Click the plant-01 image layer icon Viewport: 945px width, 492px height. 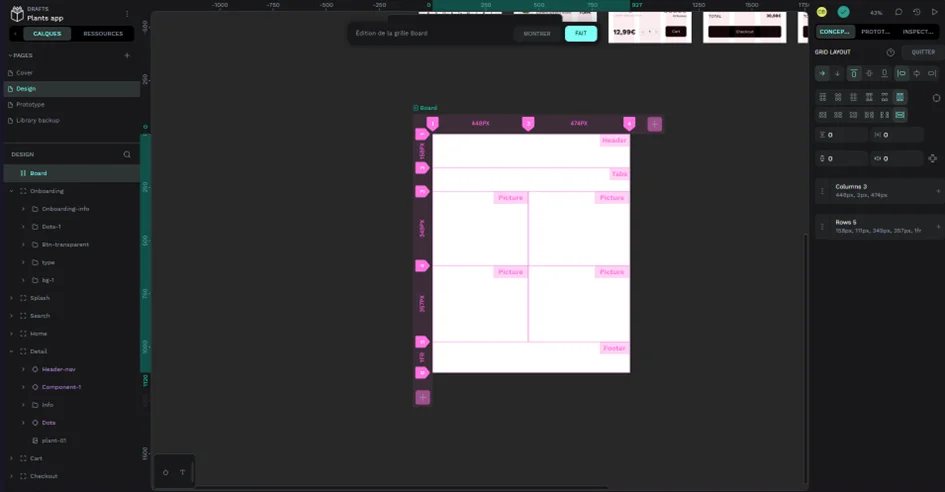(x=35, y=441)
